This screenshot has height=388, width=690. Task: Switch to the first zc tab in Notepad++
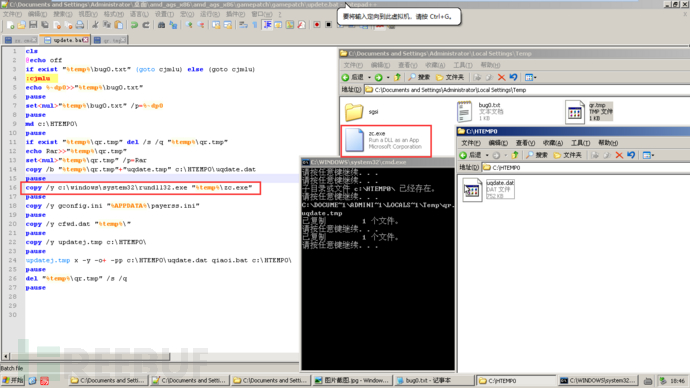[x=21, y=40]
